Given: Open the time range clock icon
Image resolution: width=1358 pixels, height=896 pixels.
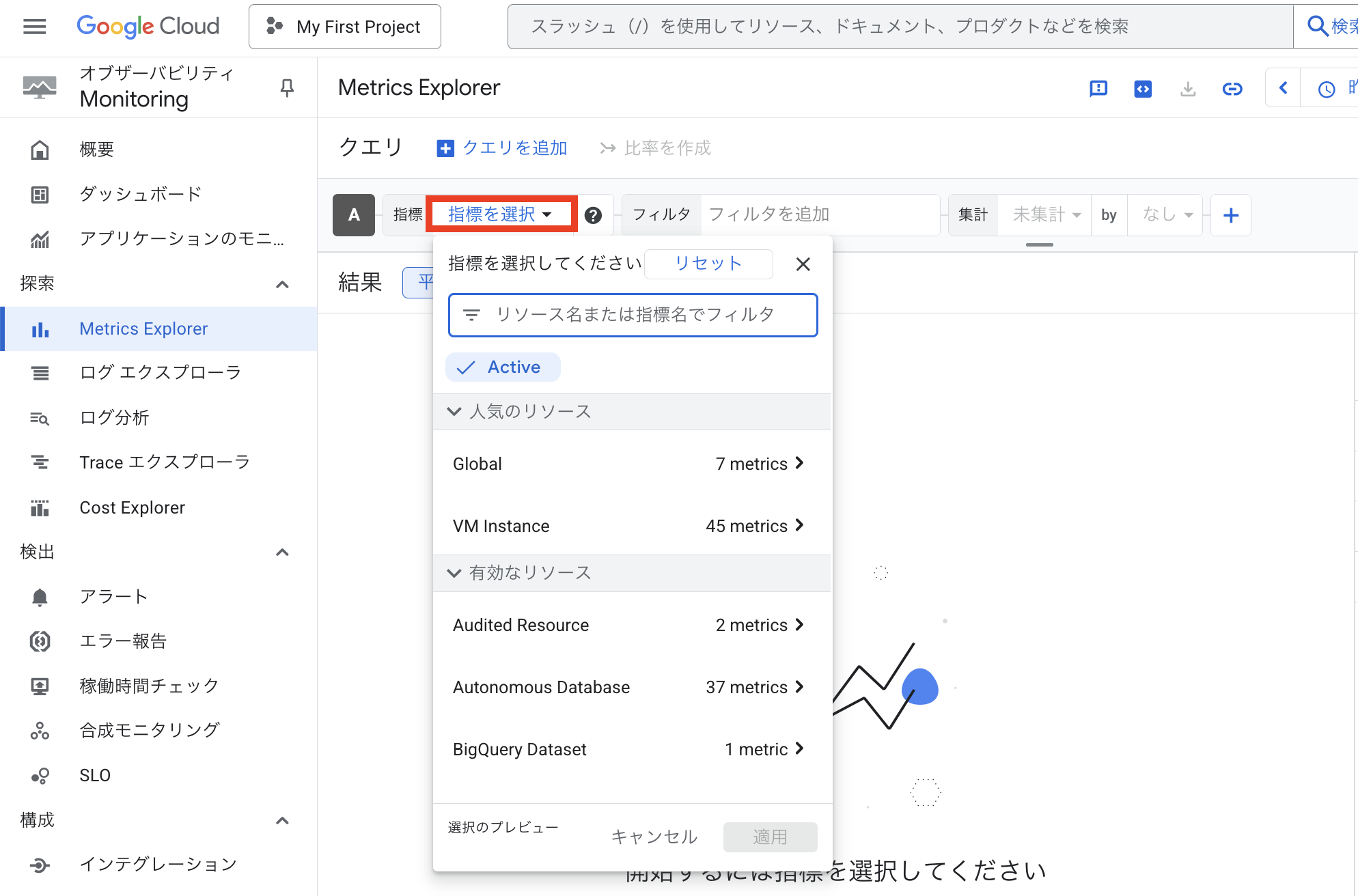Looking at the screenshot, I should coord(1325,88).
